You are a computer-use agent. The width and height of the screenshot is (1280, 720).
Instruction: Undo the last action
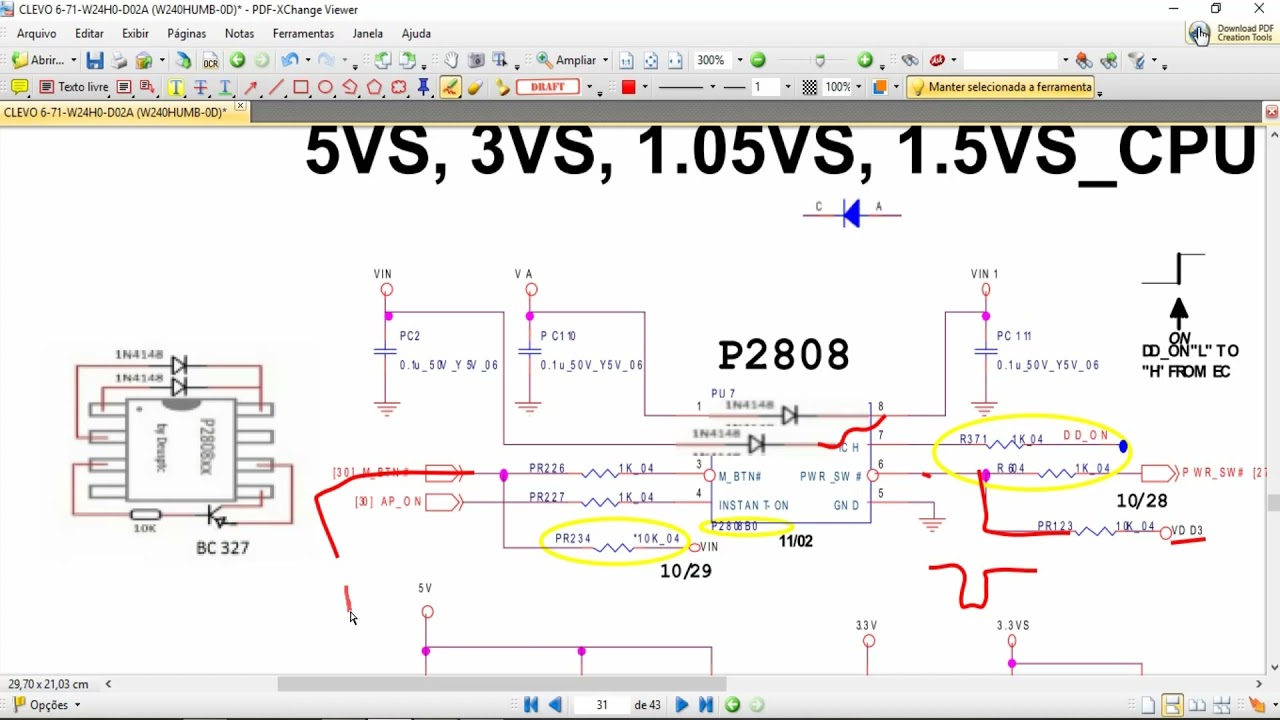(290, 60)
